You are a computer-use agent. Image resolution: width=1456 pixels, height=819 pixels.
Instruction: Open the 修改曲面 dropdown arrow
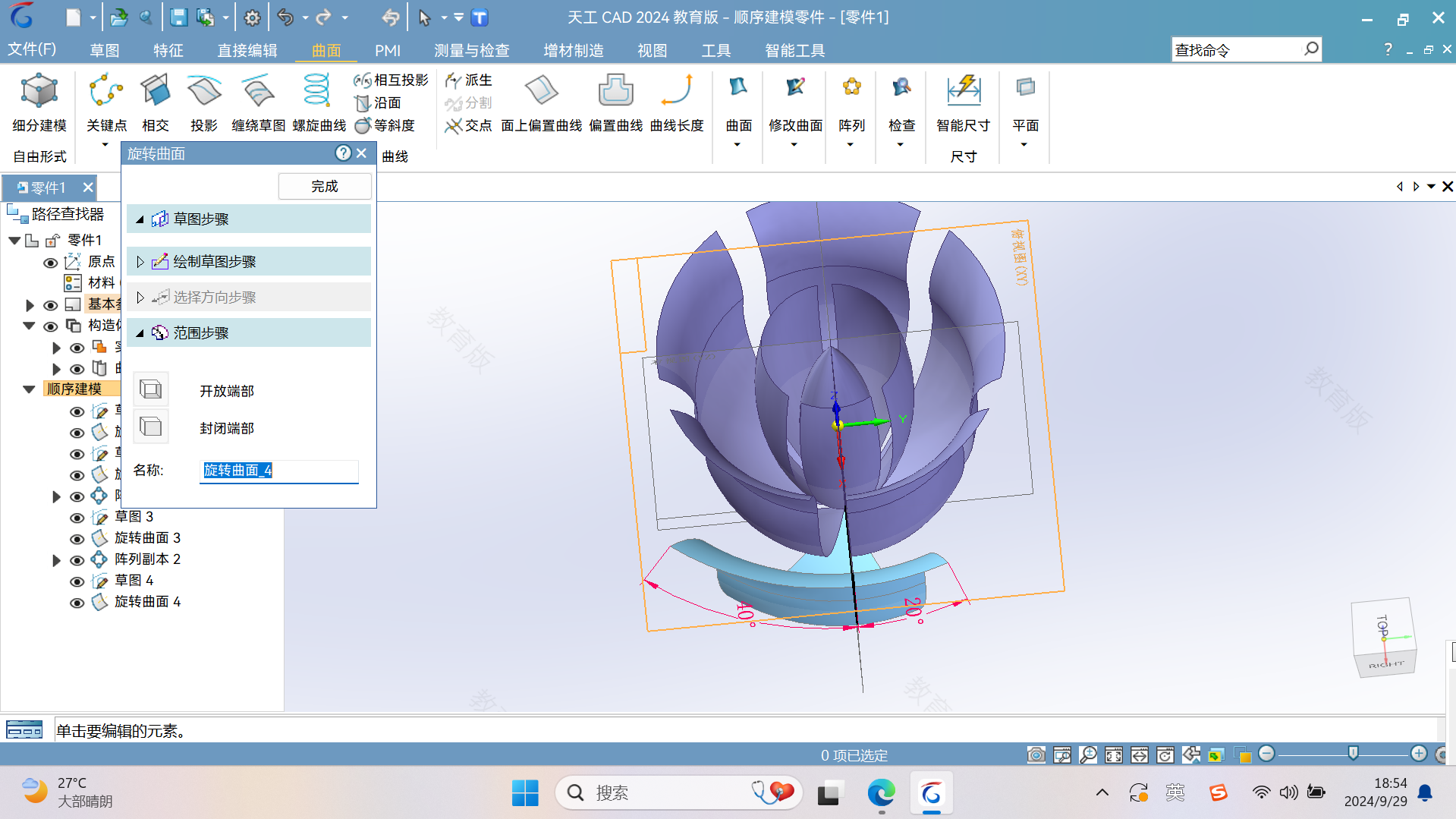(794, 144)
